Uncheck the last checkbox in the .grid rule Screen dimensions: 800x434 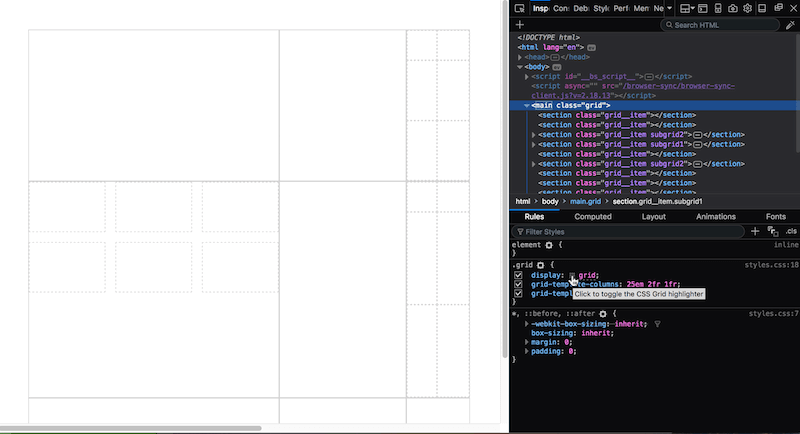pyautogui.click(x=518, y=293)
